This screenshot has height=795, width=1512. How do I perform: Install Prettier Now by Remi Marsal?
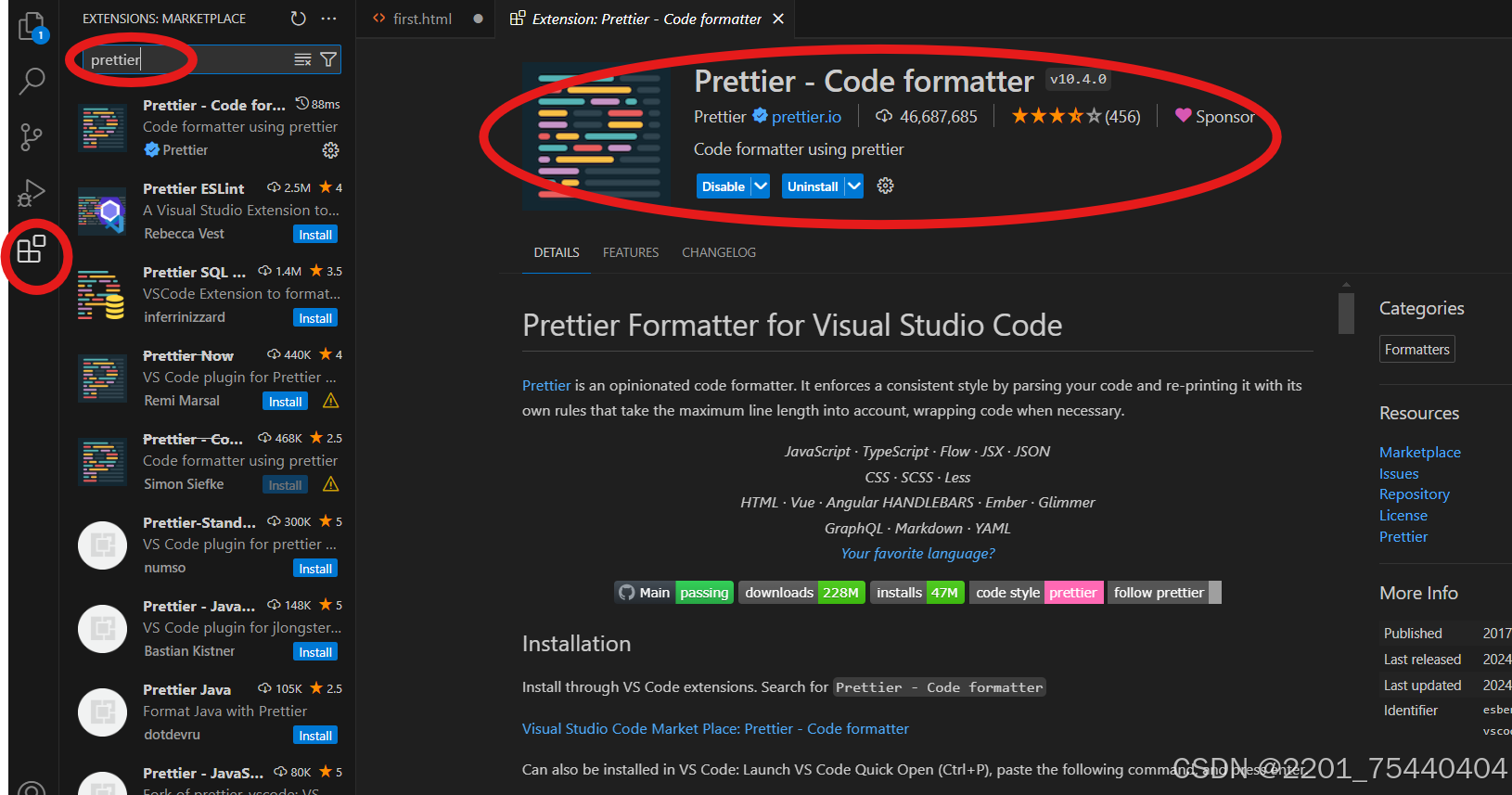point(286,402)
